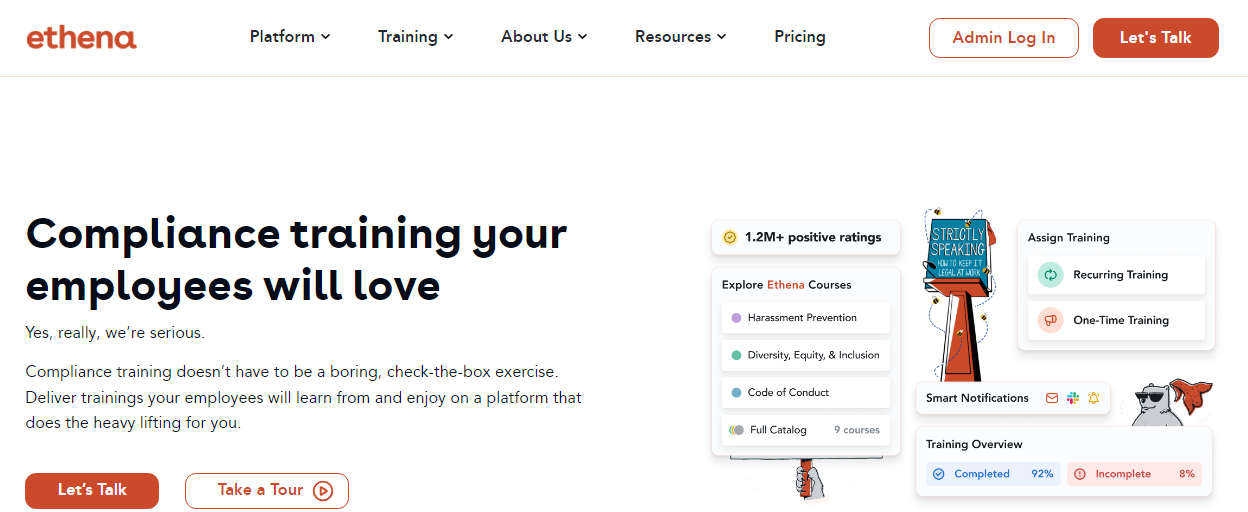Click the "Yes, really, we're serious." text
Viewport: 1248px width, 512px height.
(115, 333)
